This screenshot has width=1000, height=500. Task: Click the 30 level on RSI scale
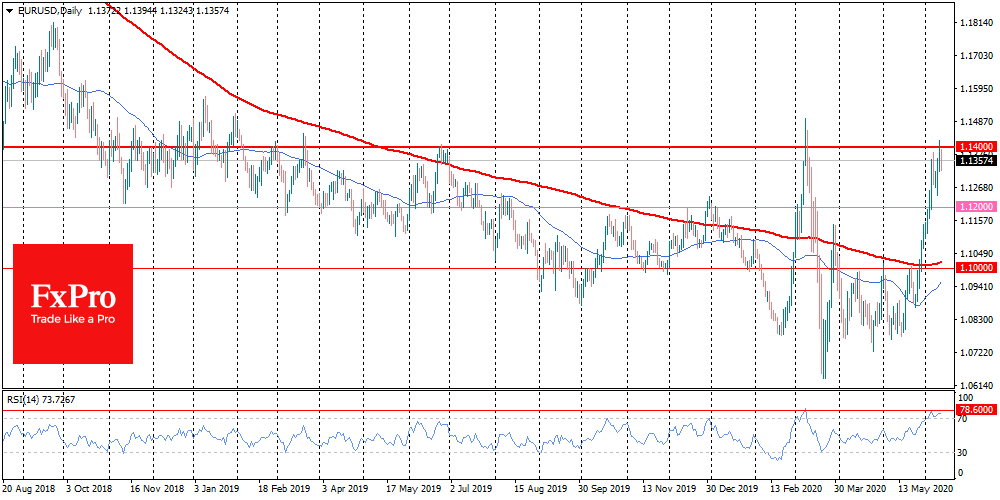click(x=964, y=452)
